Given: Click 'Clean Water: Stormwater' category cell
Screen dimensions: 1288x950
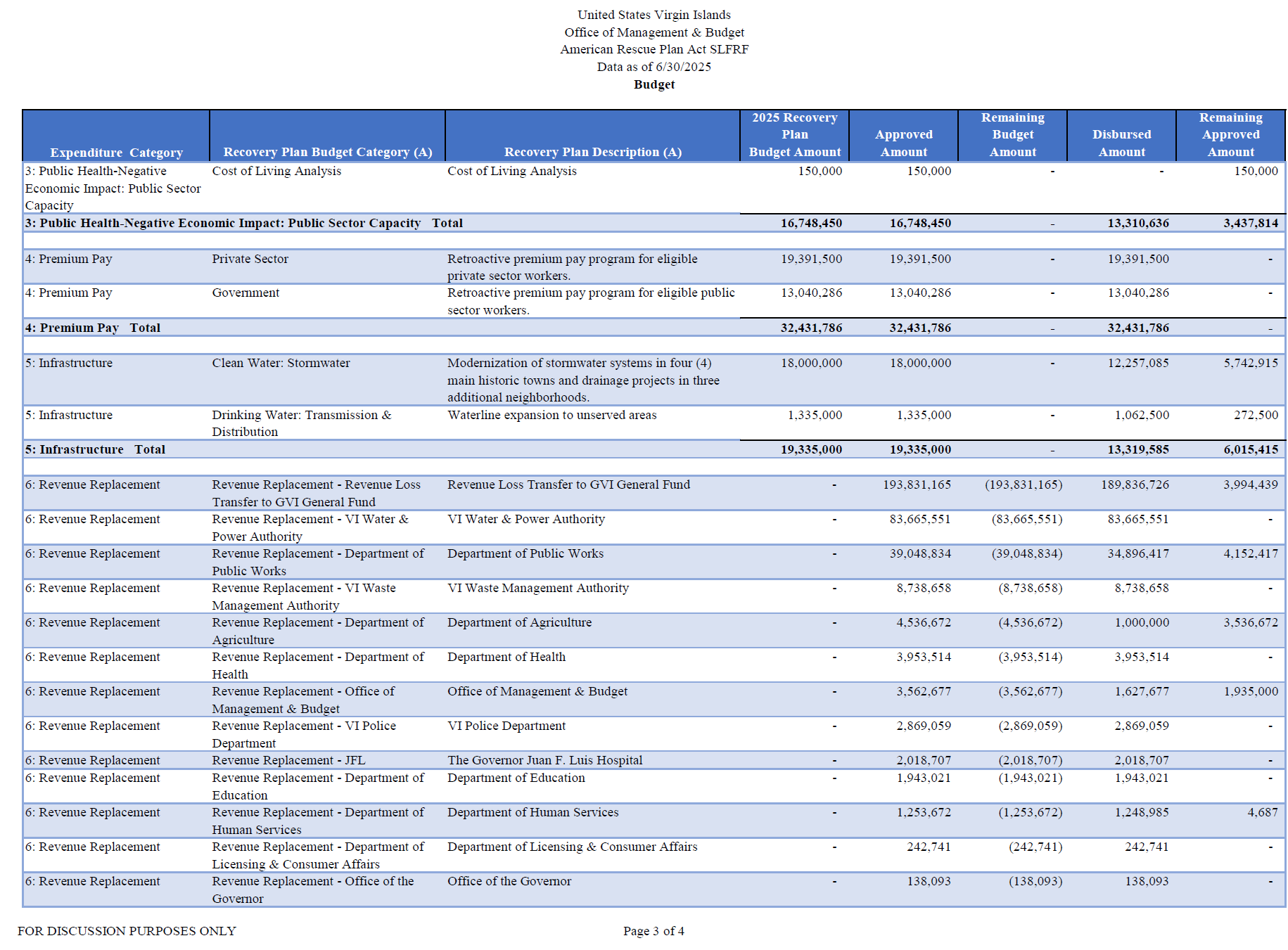Looking at the screenshot, I should tap(281, 363).
